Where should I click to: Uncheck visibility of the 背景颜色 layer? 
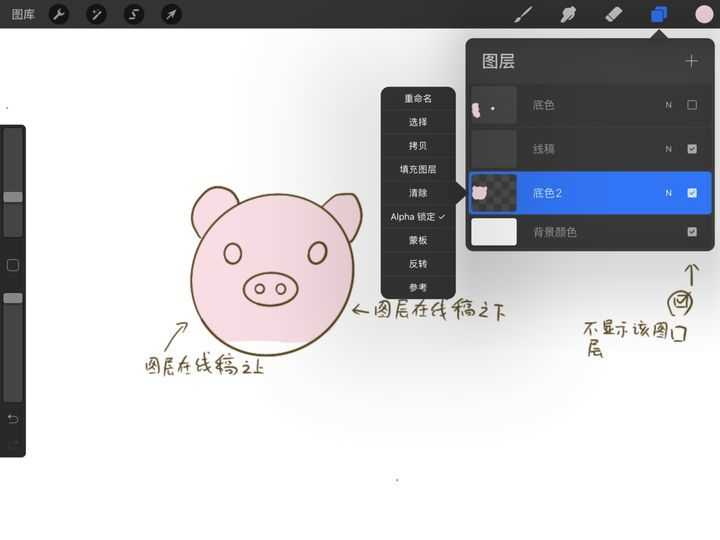[x=692, y=232]
